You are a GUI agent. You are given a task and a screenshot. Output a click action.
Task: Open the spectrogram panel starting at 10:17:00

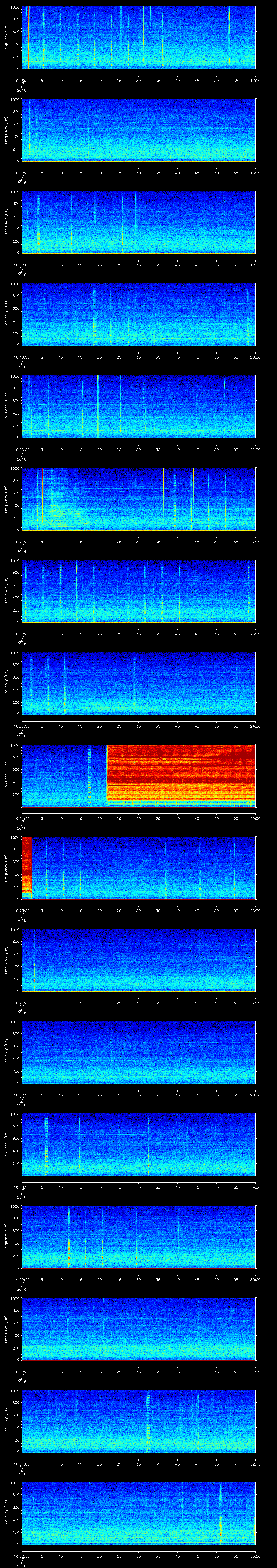[139, 130]
